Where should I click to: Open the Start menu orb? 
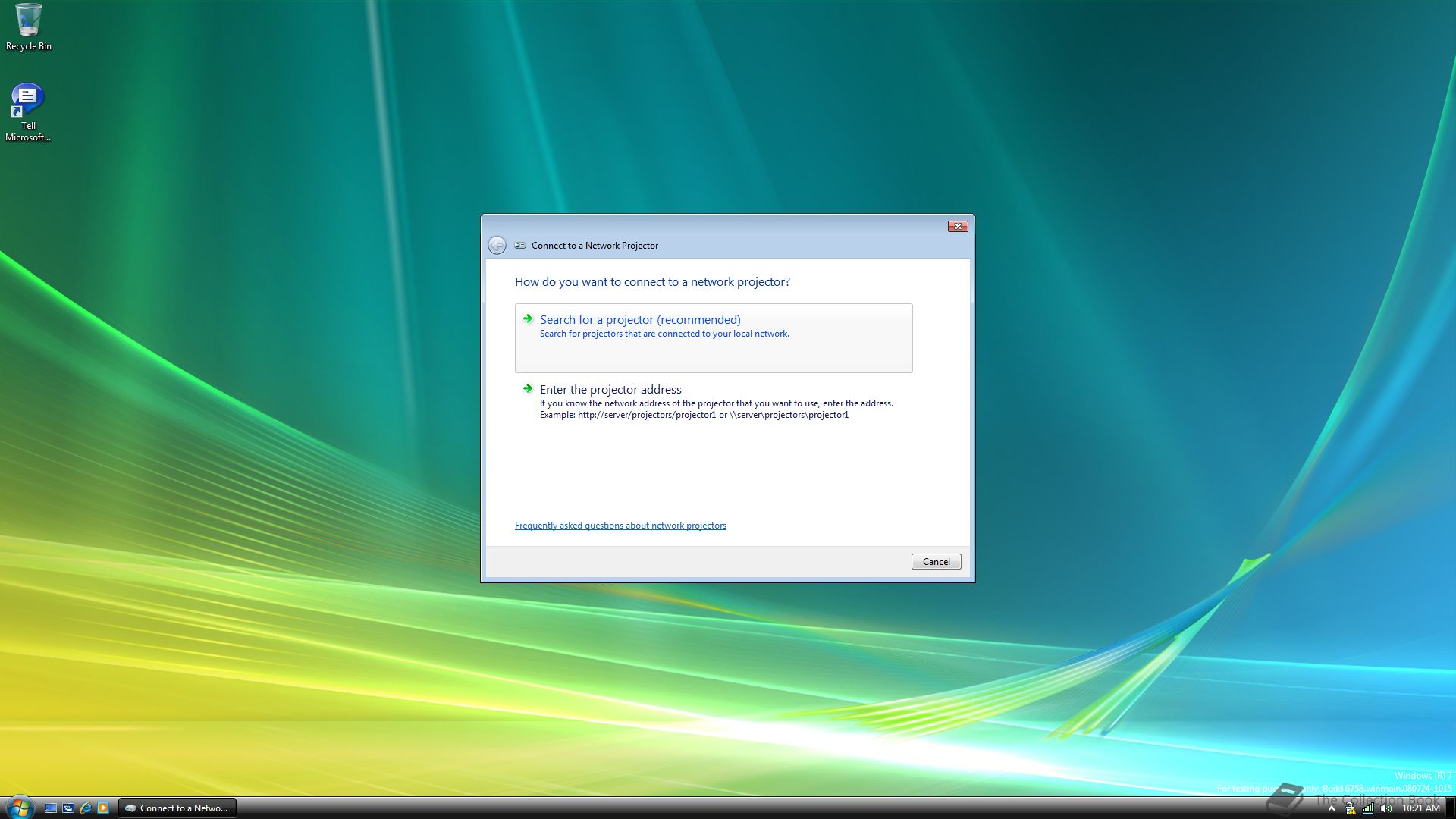[x=20, y=807]
